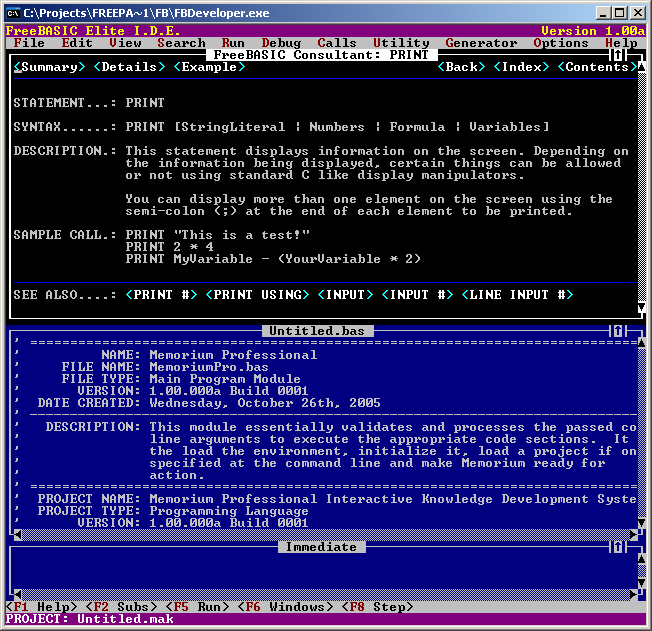The height and width of the screenshot is (631, 652).
Task: Maximize the Untitled.bas editor window
Action: 618,331
